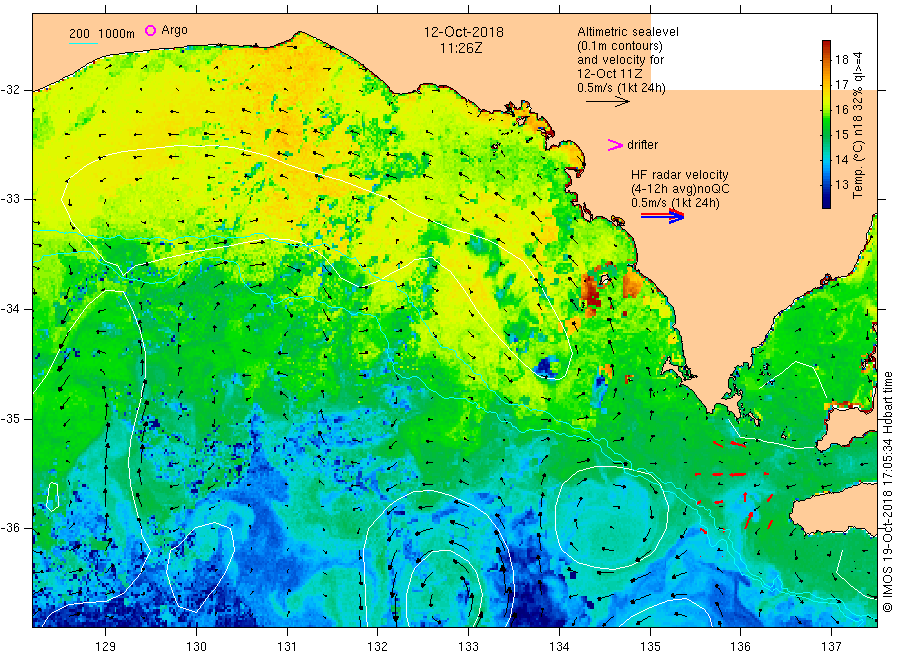Click the magenta drifter arrowhead symbol
Viewport: 900px width, 660px height.
point(615,145)
